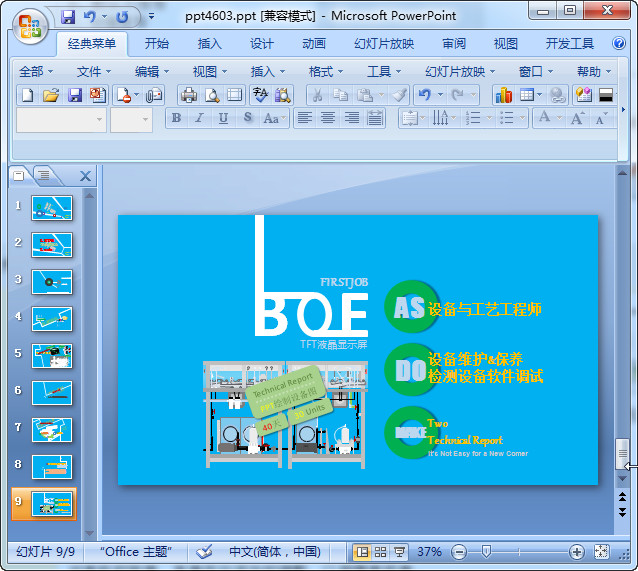The height and width of the screenshot is (571, 638).
Task: Open the 文件 dropdown menu
Action: (x=94, y=72)
